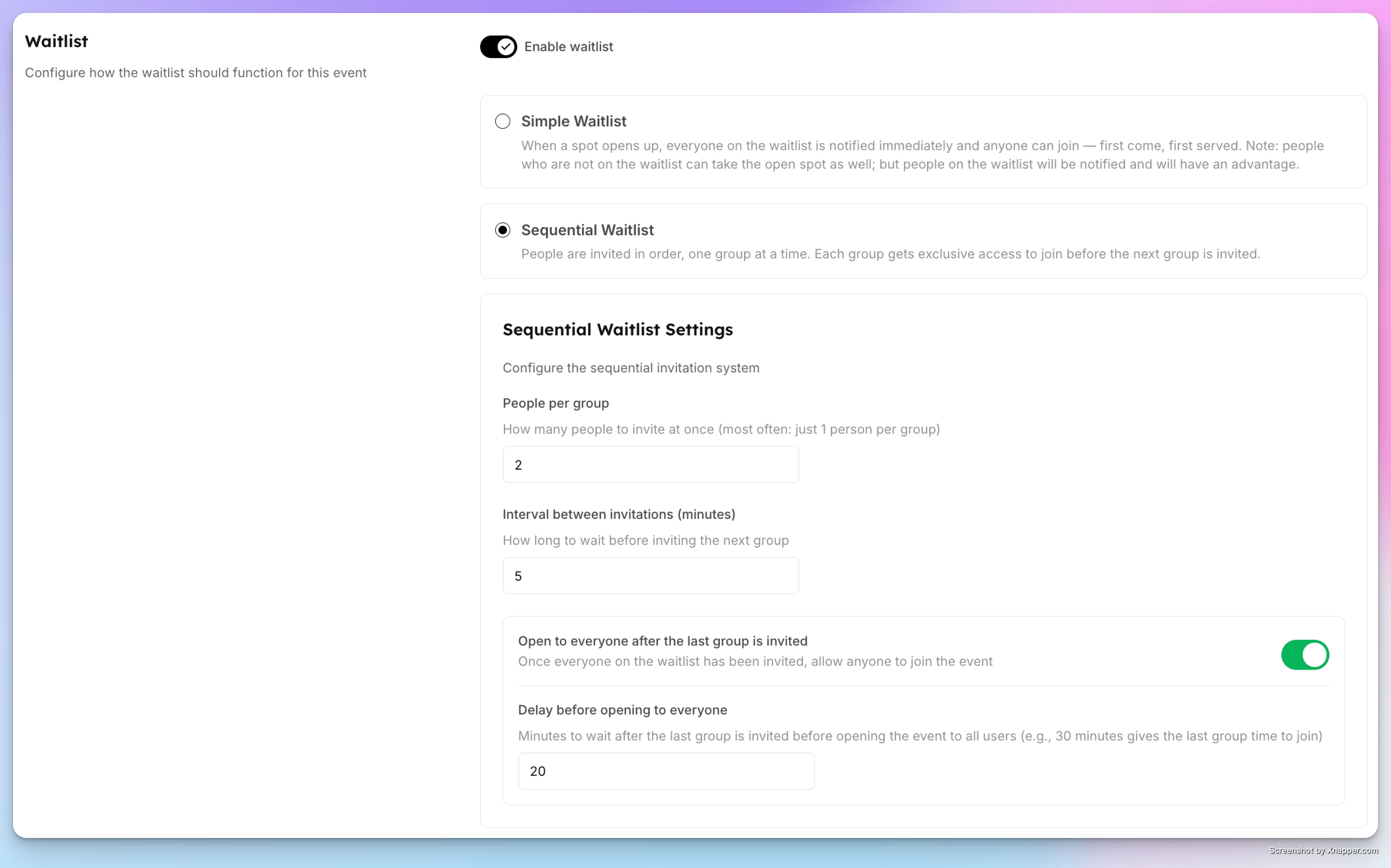Click the Enable waitlist label text
The height and width of the screenshot is (868, 1391).
click(568, 46)
